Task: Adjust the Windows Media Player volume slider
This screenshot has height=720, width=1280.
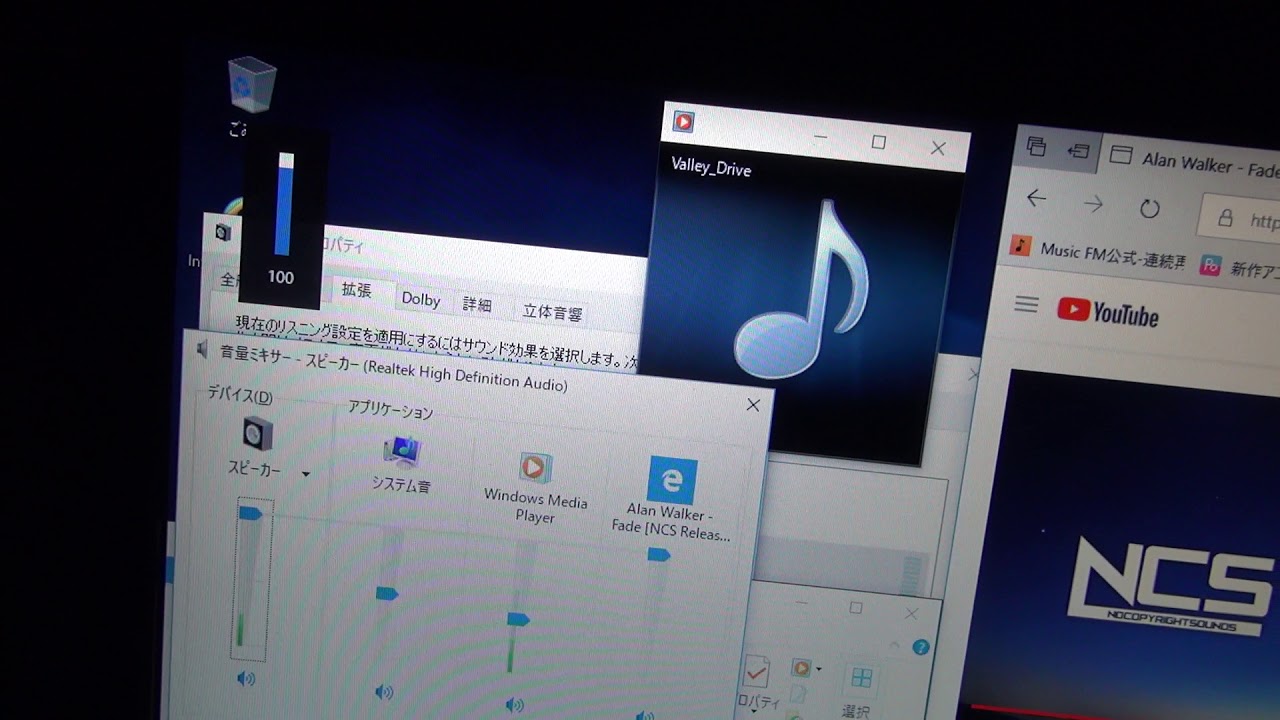Action: 518,620
